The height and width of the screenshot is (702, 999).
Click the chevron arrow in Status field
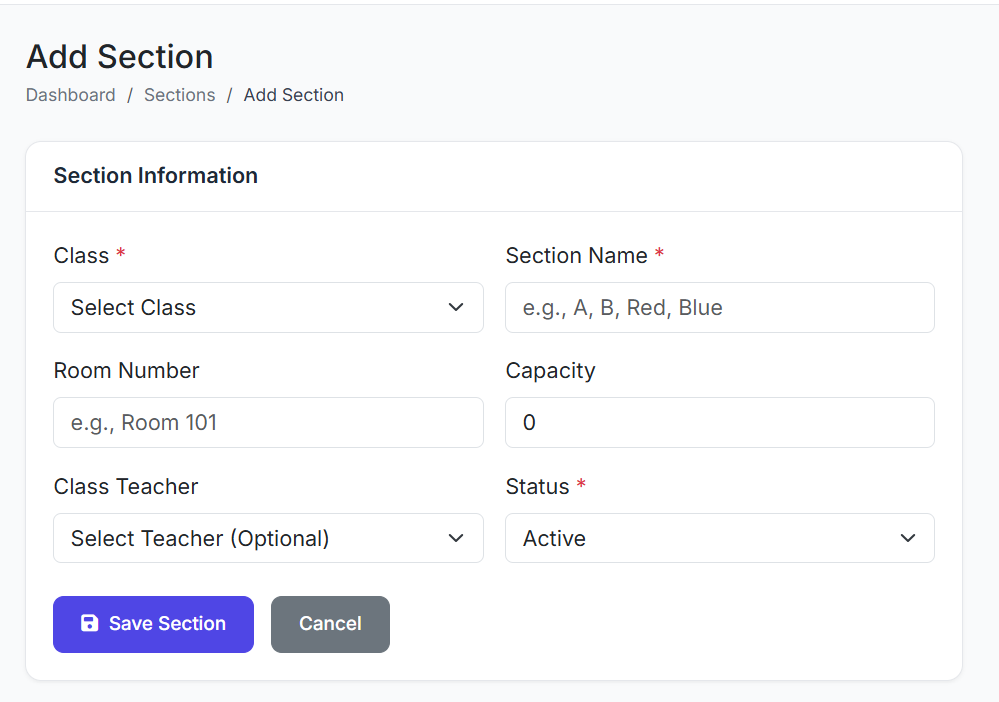pos(908,538)
